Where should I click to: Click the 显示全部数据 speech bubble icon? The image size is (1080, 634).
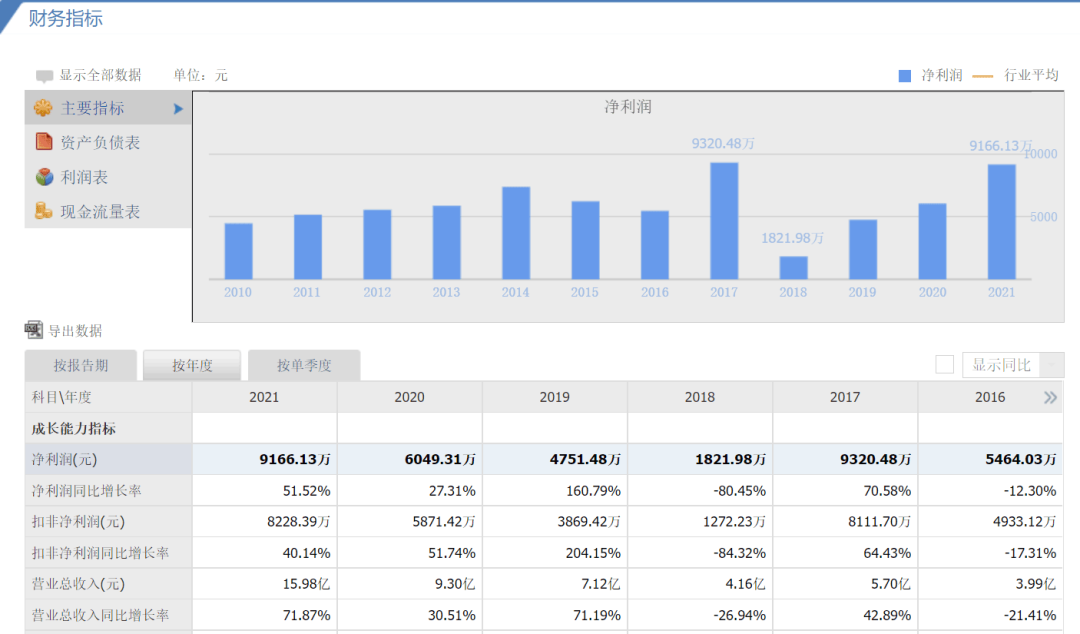(44, 76)
